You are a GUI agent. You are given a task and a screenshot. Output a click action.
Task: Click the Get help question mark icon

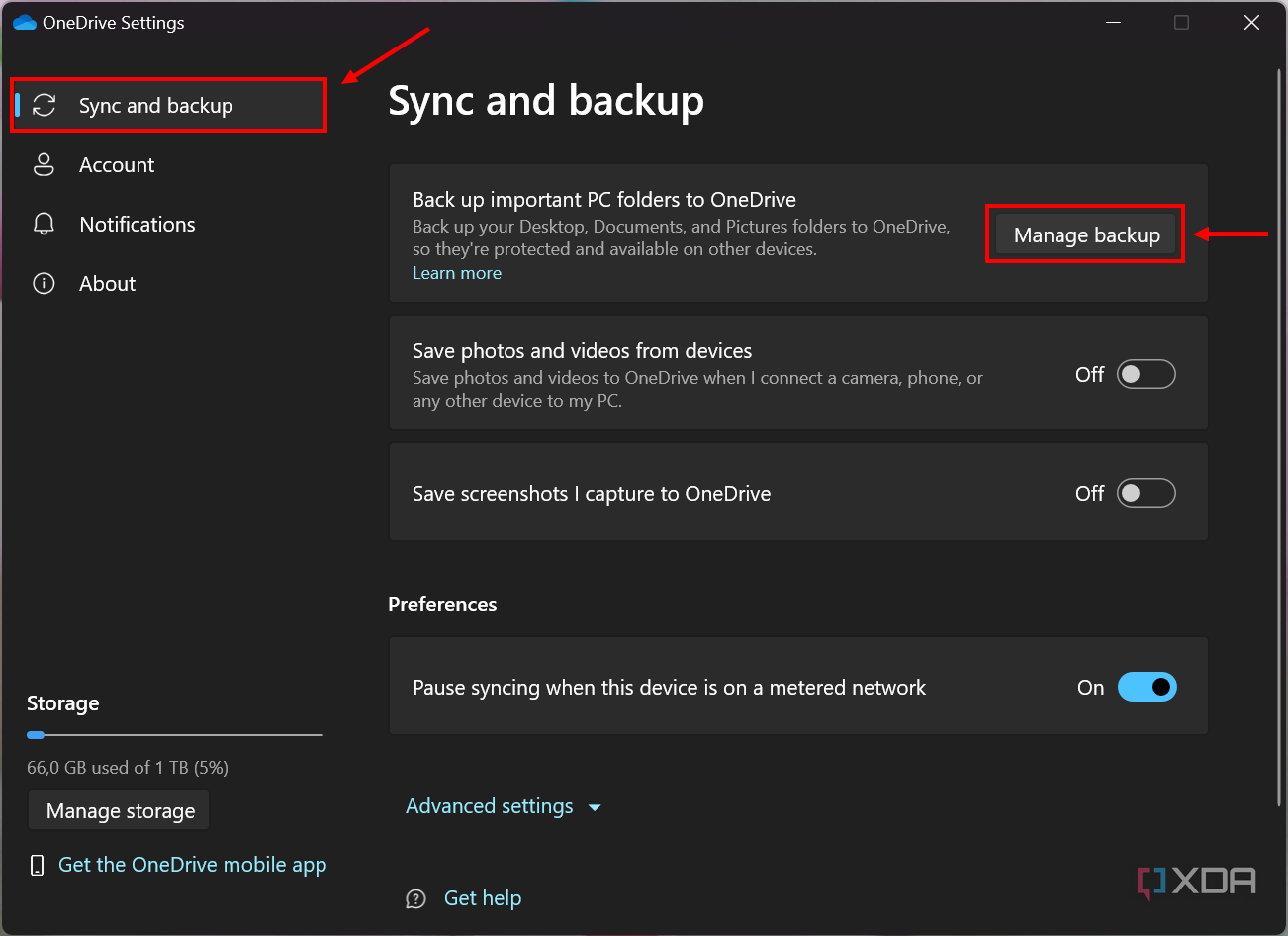pyautogui.click(x=416, y=899)
